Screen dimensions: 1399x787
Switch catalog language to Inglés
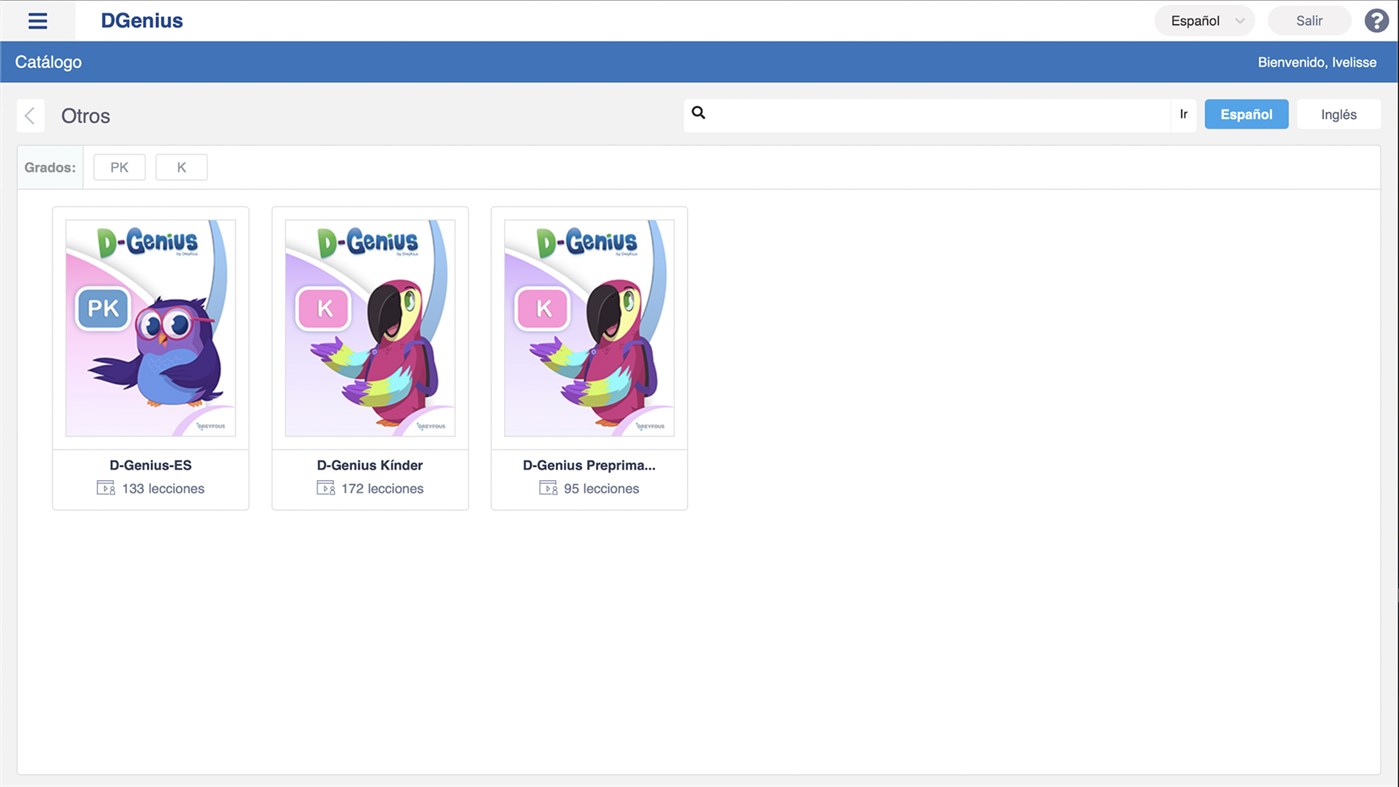1339,113
